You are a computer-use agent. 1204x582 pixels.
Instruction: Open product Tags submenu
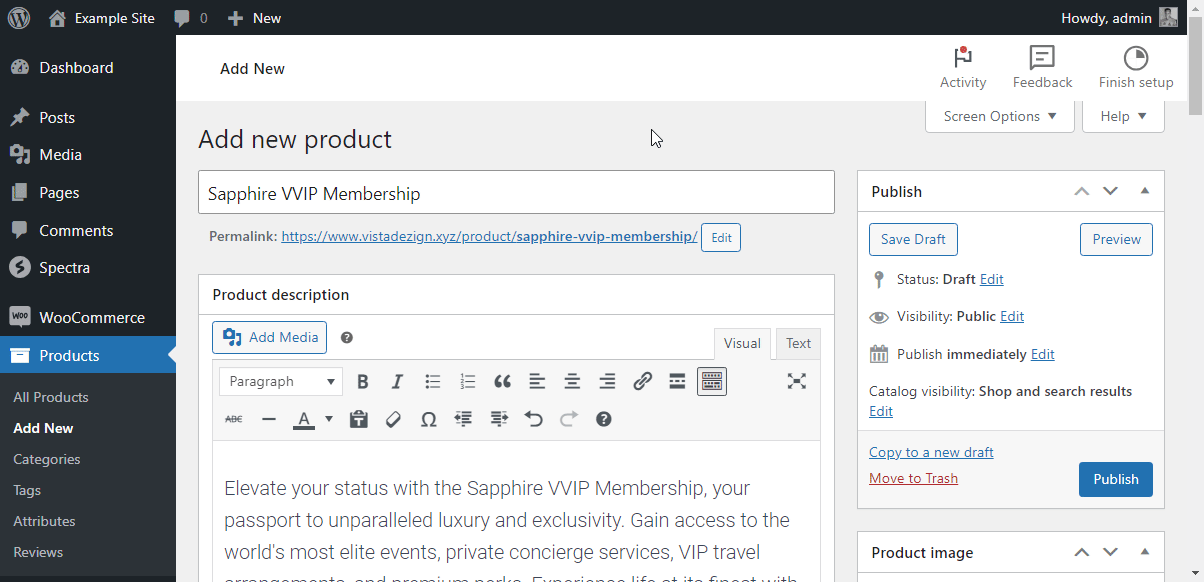tap(27, 490)
